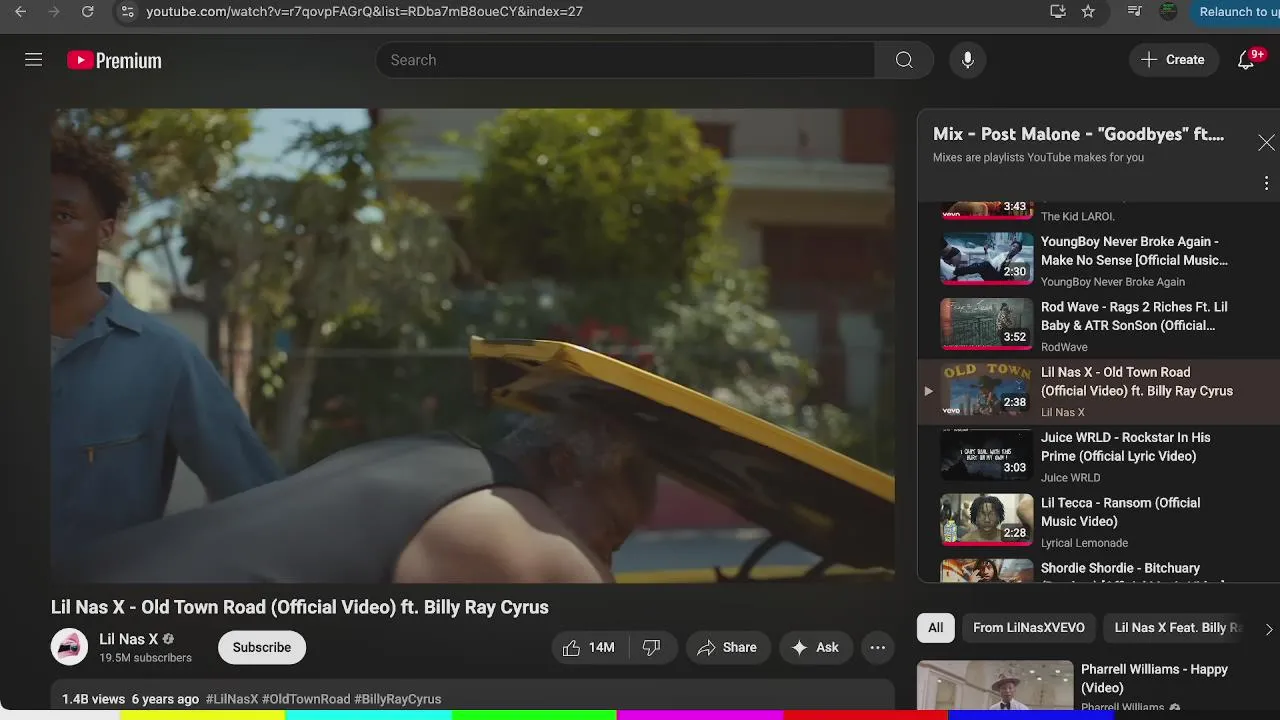
Task: Select Old Town Road playlist thumbnail
Action: click(987, 389)
